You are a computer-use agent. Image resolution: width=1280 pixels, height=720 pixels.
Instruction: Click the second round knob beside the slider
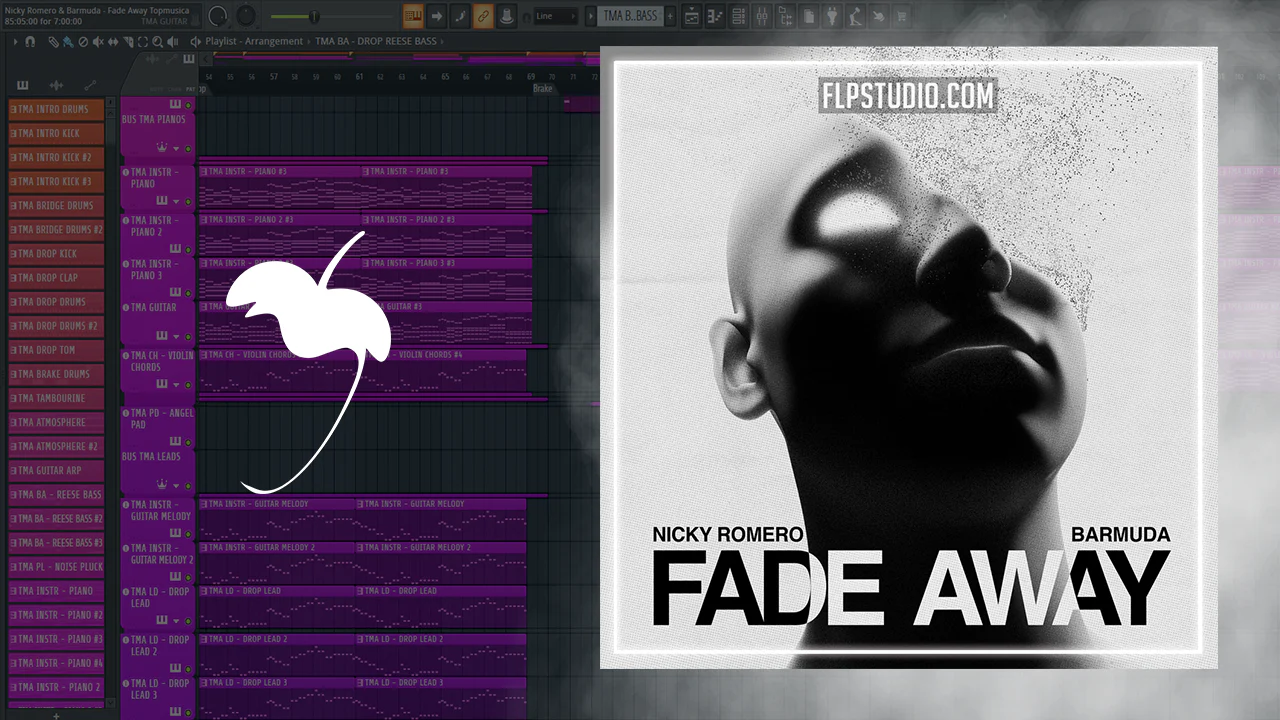point(244,16)
